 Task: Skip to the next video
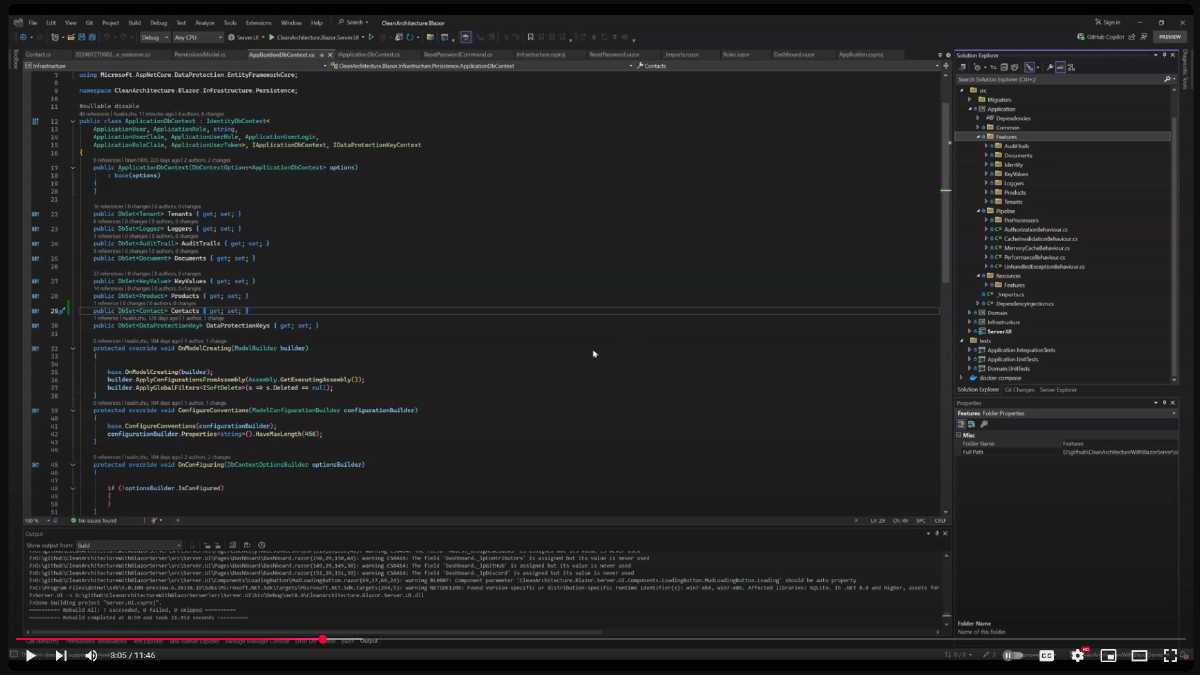pyautogui.click(x=60, y=656)
